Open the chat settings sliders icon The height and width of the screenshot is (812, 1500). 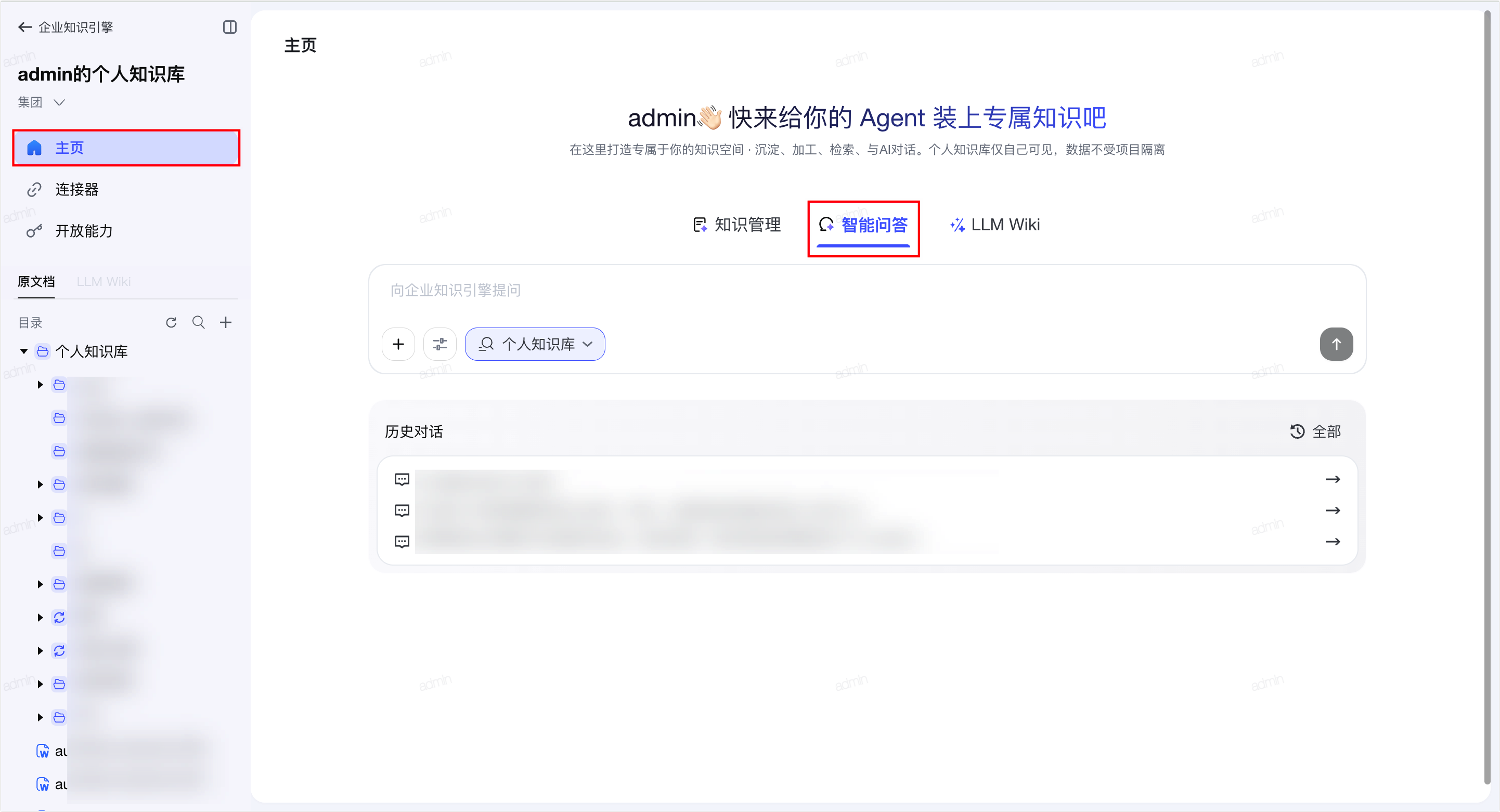439,344
